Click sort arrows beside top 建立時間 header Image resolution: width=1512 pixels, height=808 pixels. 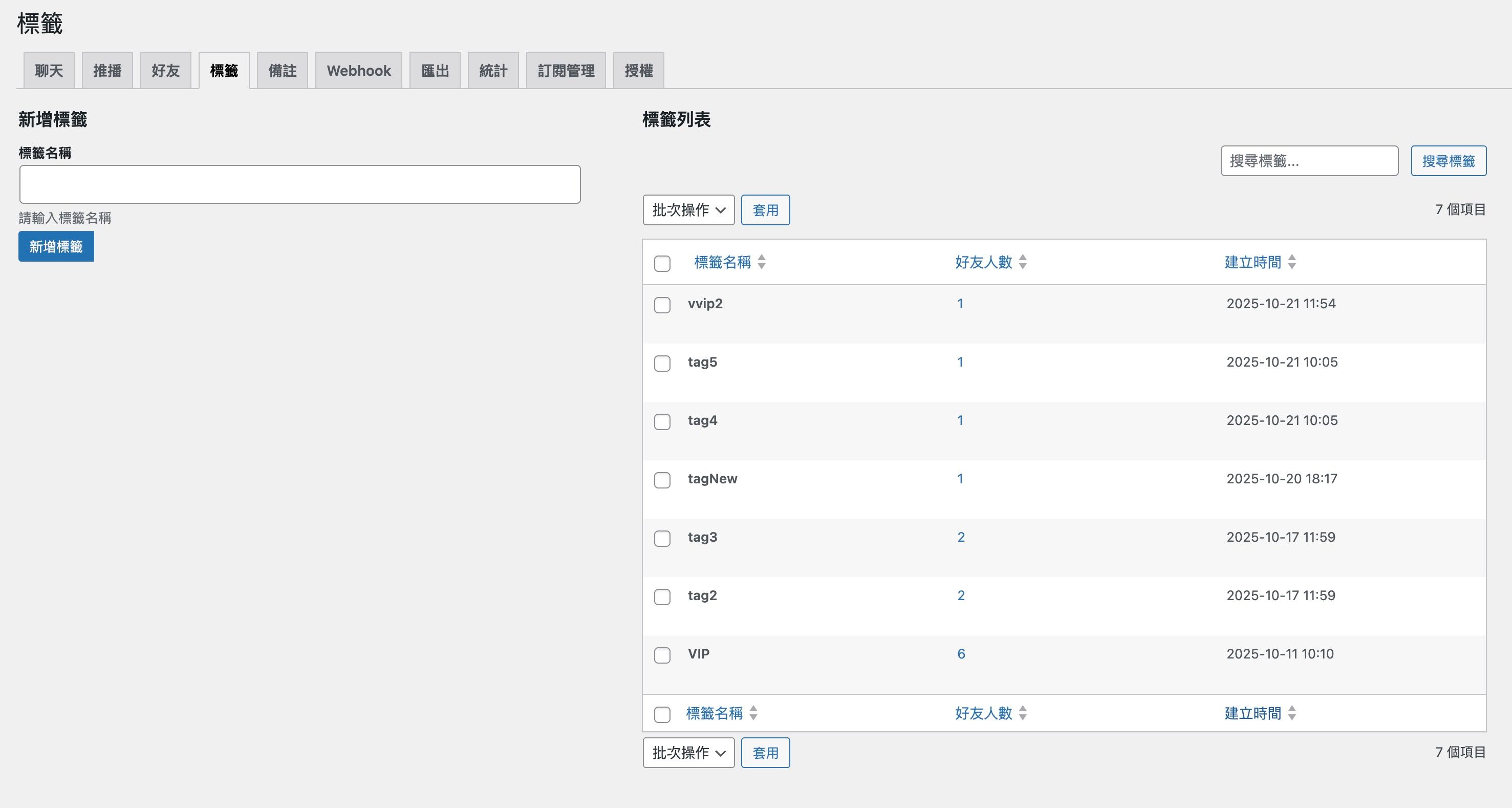point(1291,262)
